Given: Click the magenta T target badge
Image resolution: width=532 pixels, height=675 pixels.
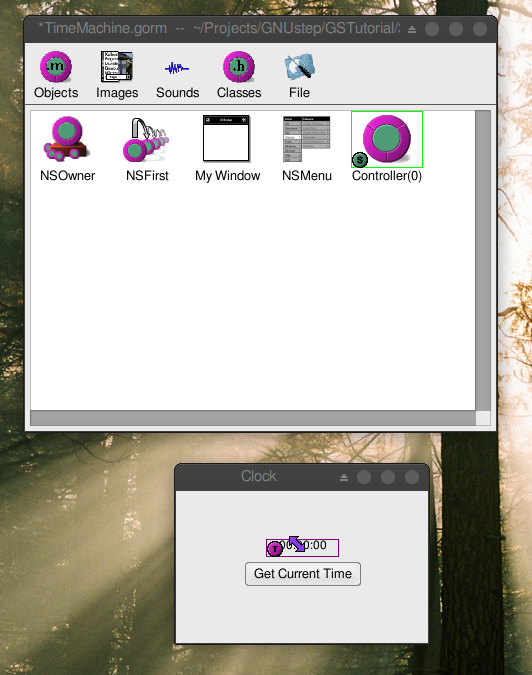Looking at the screenshot, I should pyautogui.click(x=275, y=549).
